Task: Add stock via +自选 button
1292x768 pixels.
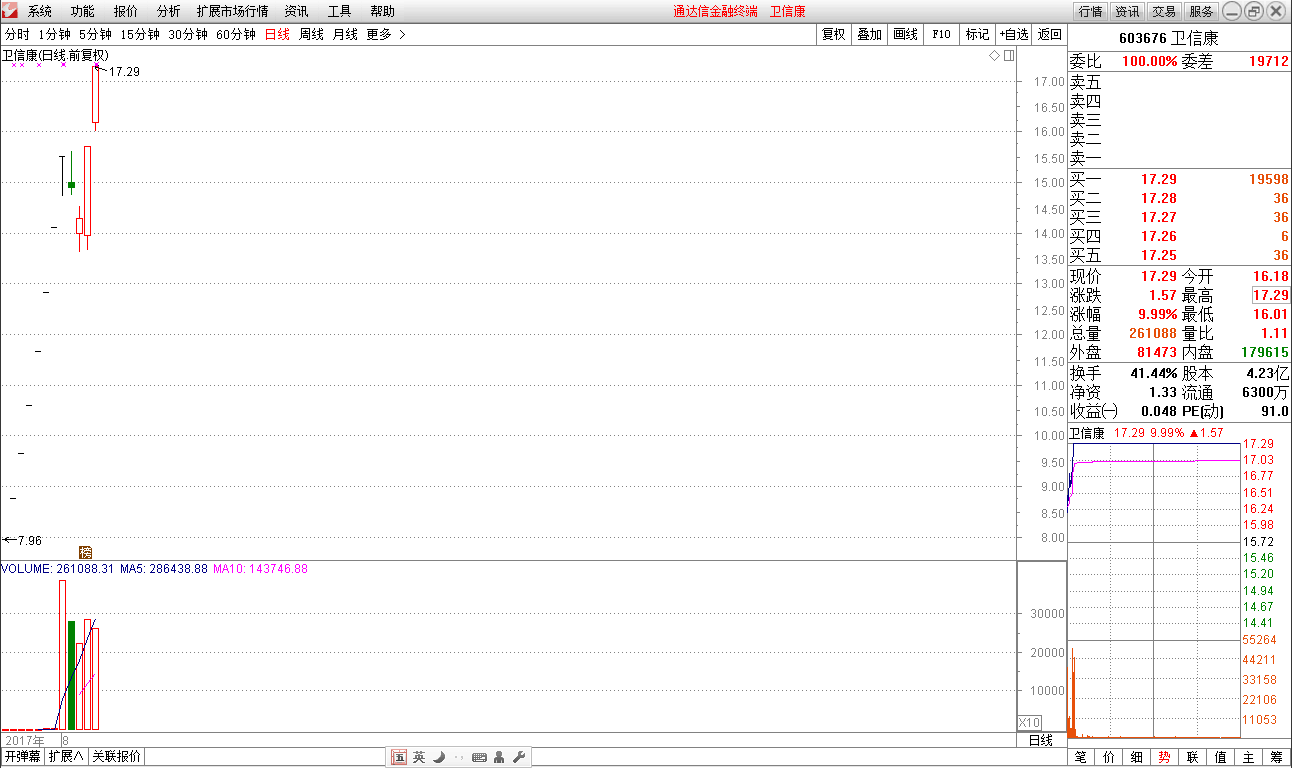Action: [x=1014, y=34]
